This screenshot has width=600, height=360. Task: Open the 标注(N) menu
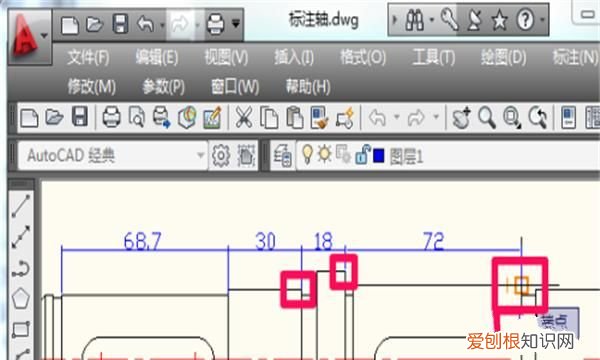575,58
